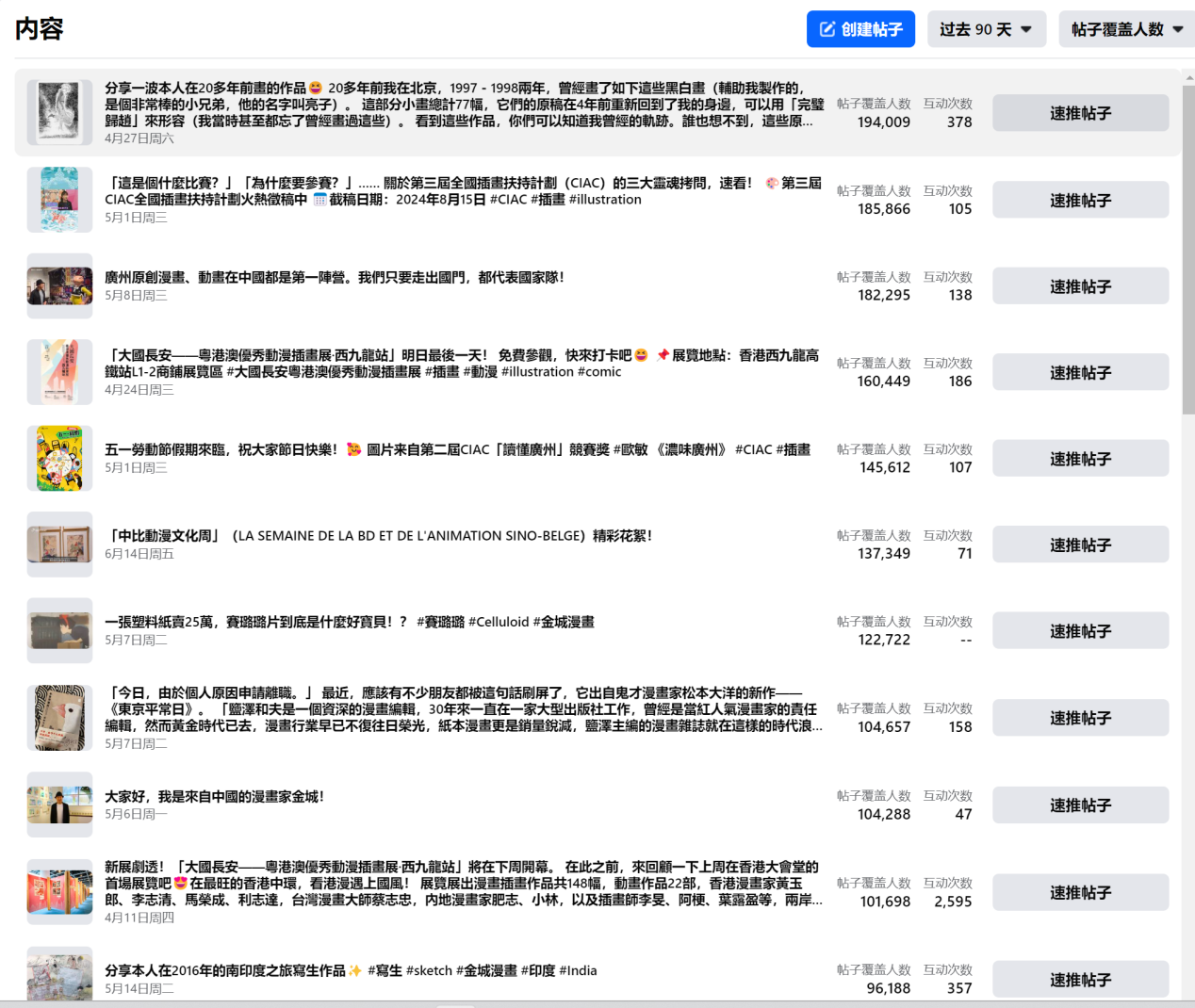Open thumbnail of the 東京平常日 manga post

coord(59,718)
